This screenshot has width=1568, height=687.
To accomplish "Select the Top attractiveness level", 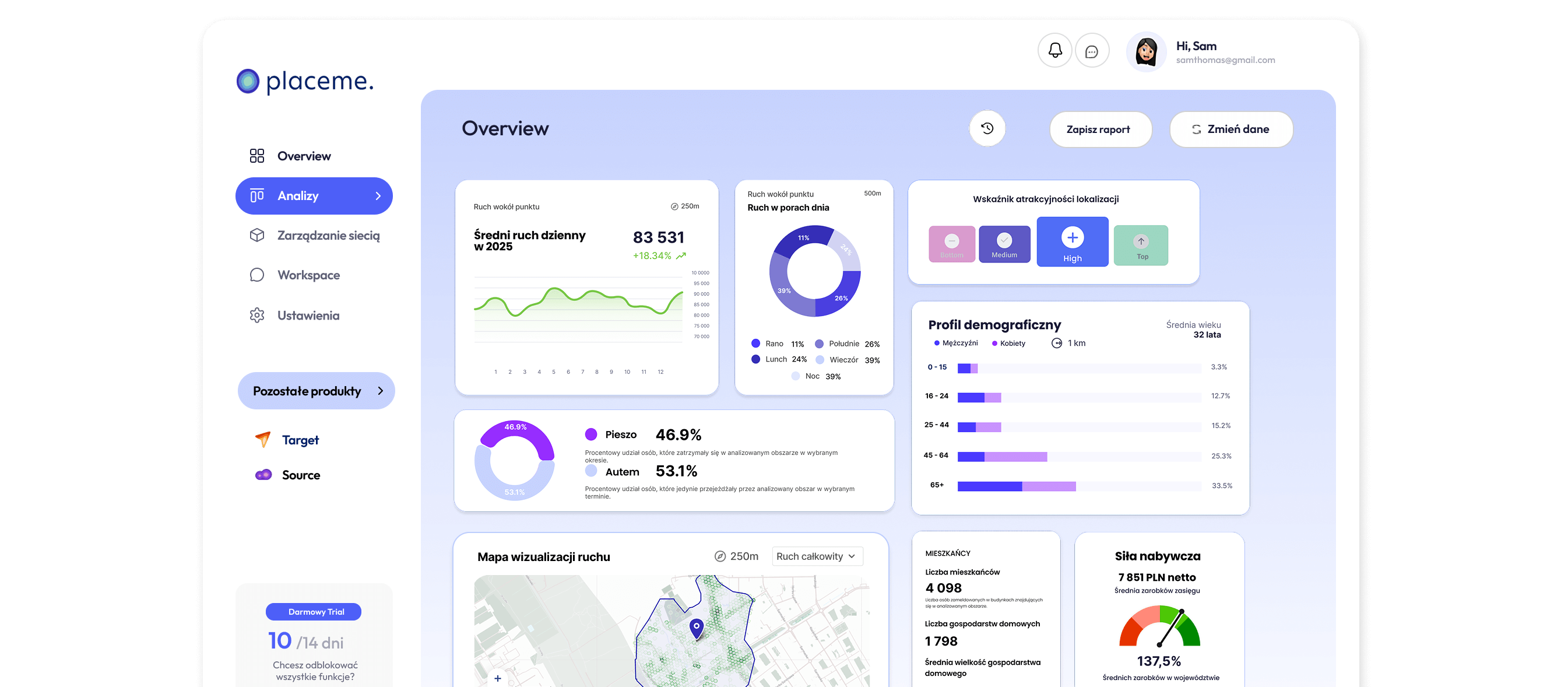I will 1141,244.
